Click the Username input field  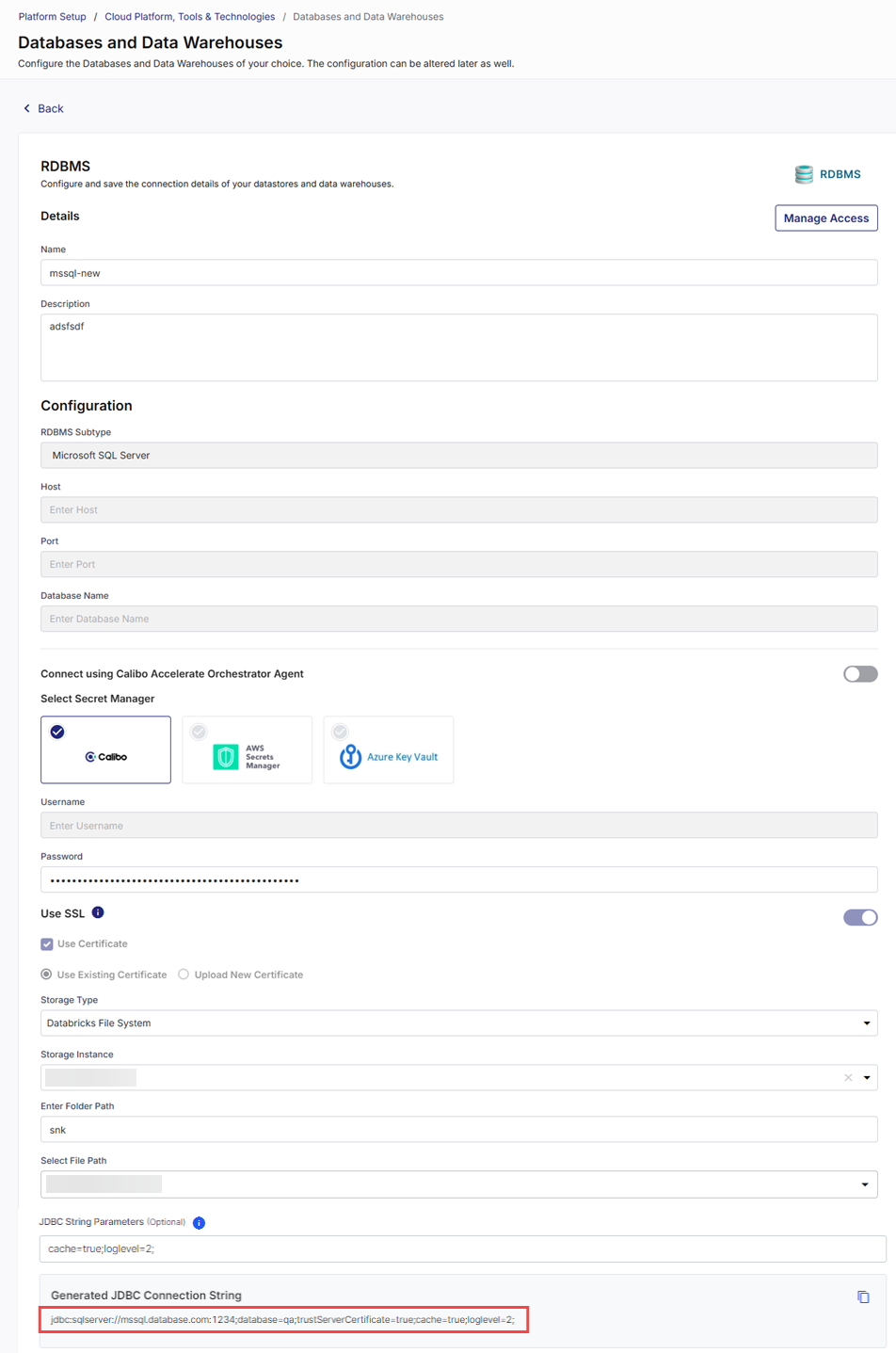coord(459,826)
